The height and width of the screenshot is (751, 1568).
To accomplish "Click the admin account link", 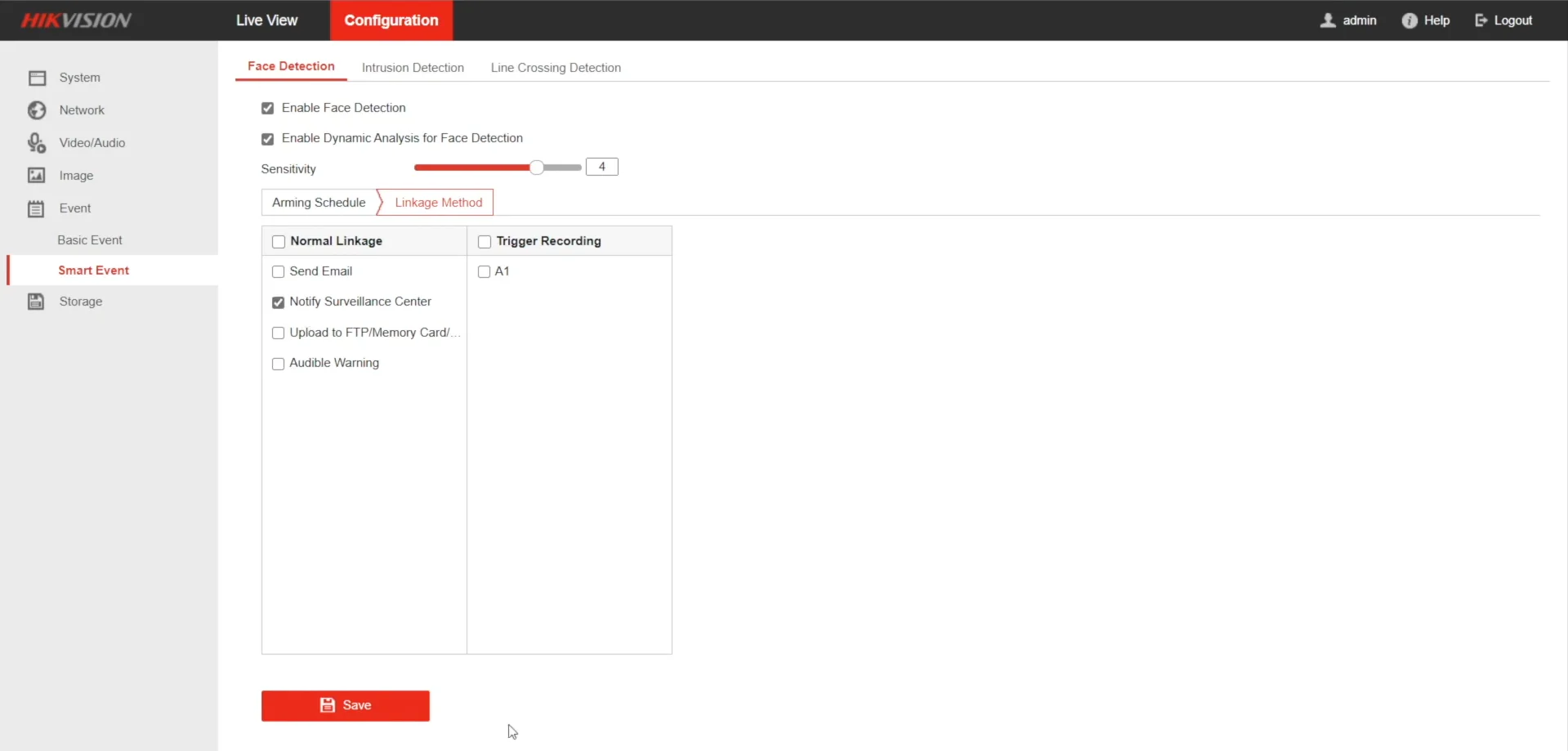I will [1360, 20].
